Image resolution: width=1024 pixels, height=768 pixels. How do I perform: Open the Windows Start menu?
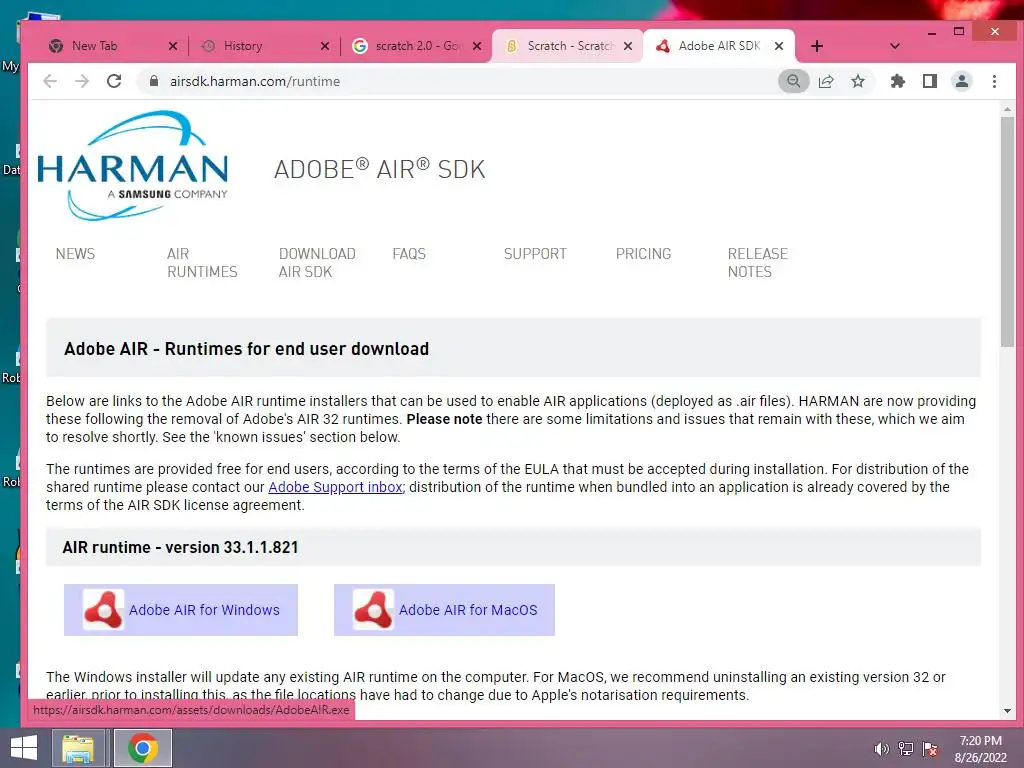[24, 748]
